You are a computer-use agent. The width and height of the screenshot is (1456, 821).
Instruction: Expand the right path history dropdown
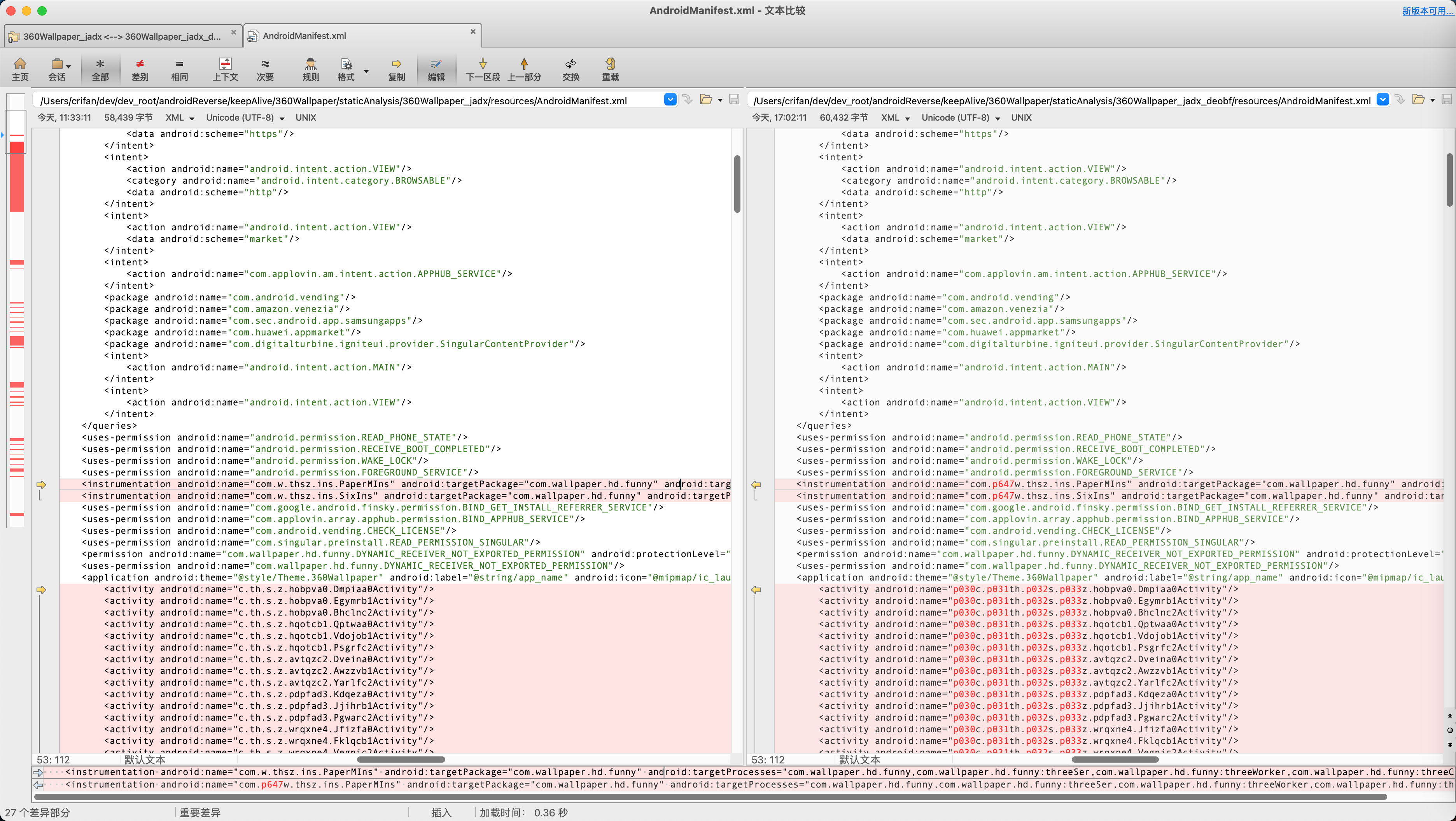(1382, 100)
